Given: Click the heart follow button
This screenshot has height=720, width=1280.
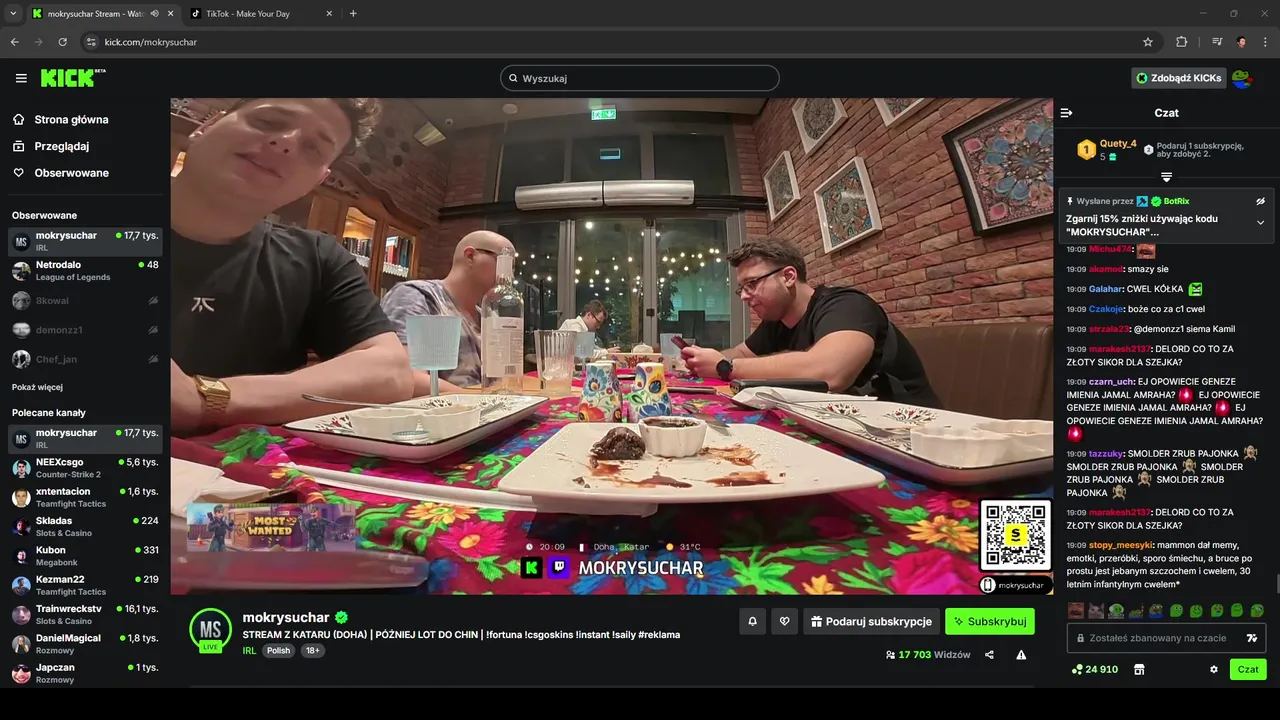Looking at the screenshot, I should coord(784,621).
